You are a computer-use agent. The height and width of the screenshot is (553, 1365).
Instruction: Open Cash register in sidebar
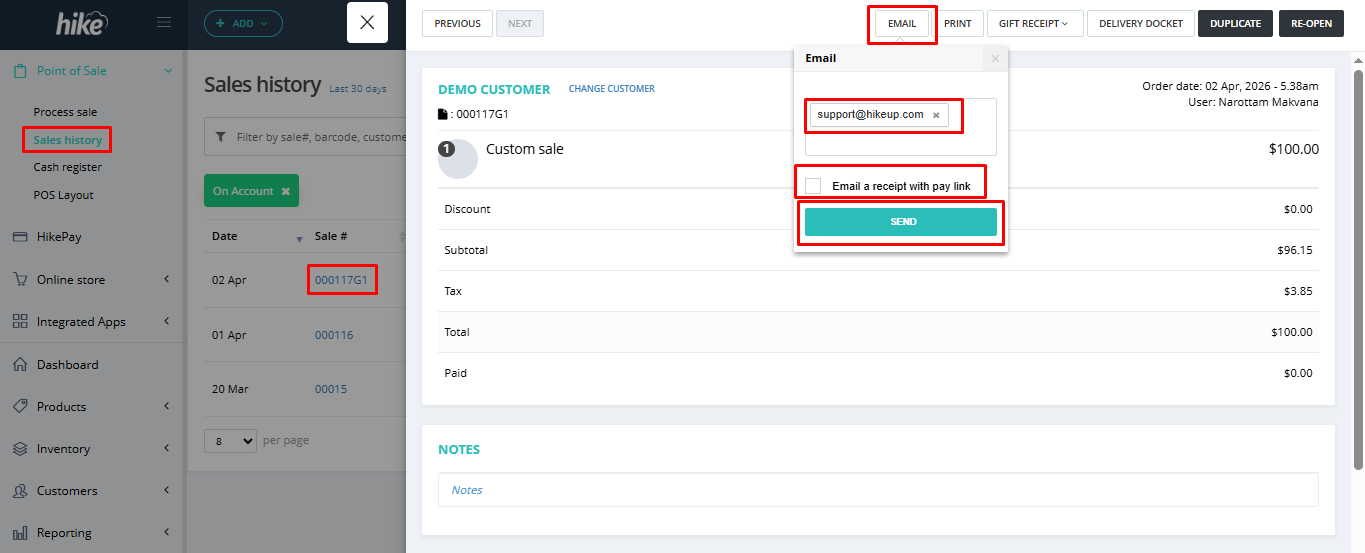click(x=68, y=167)
